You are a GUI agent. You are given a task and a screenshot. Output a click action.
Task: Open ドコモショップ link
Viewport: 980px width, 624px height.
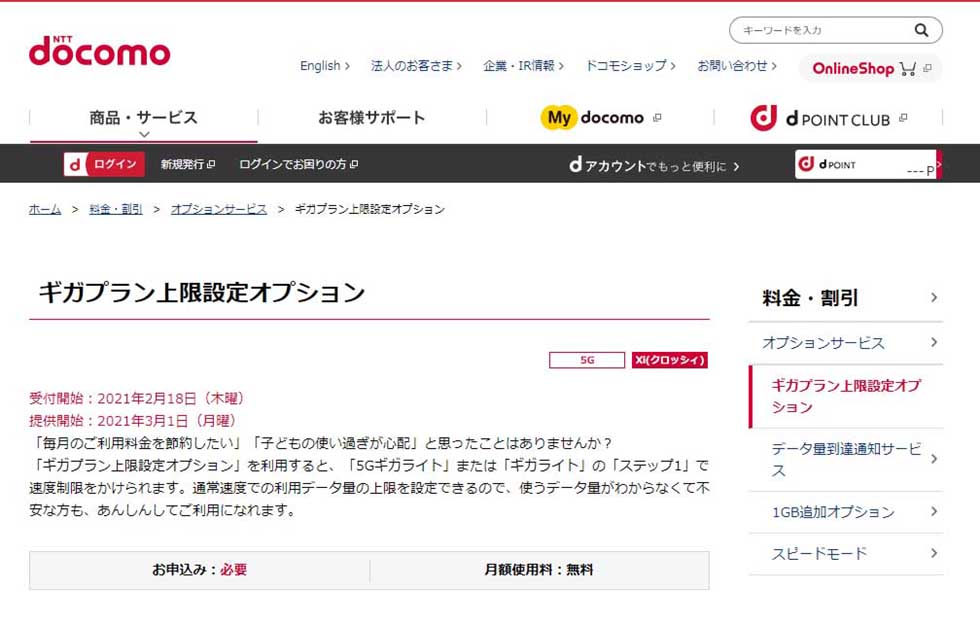pos(630,66)
